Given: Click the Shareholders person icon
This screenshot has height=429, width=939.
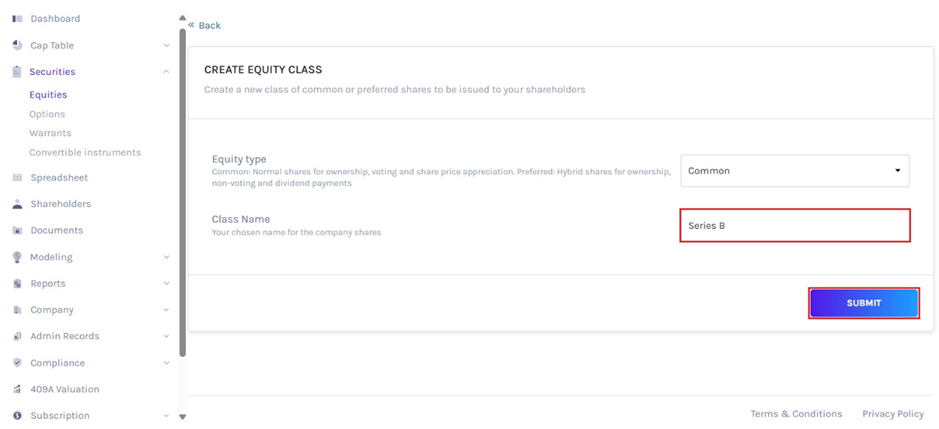Looking at the screenshot, I should (17, 204).
